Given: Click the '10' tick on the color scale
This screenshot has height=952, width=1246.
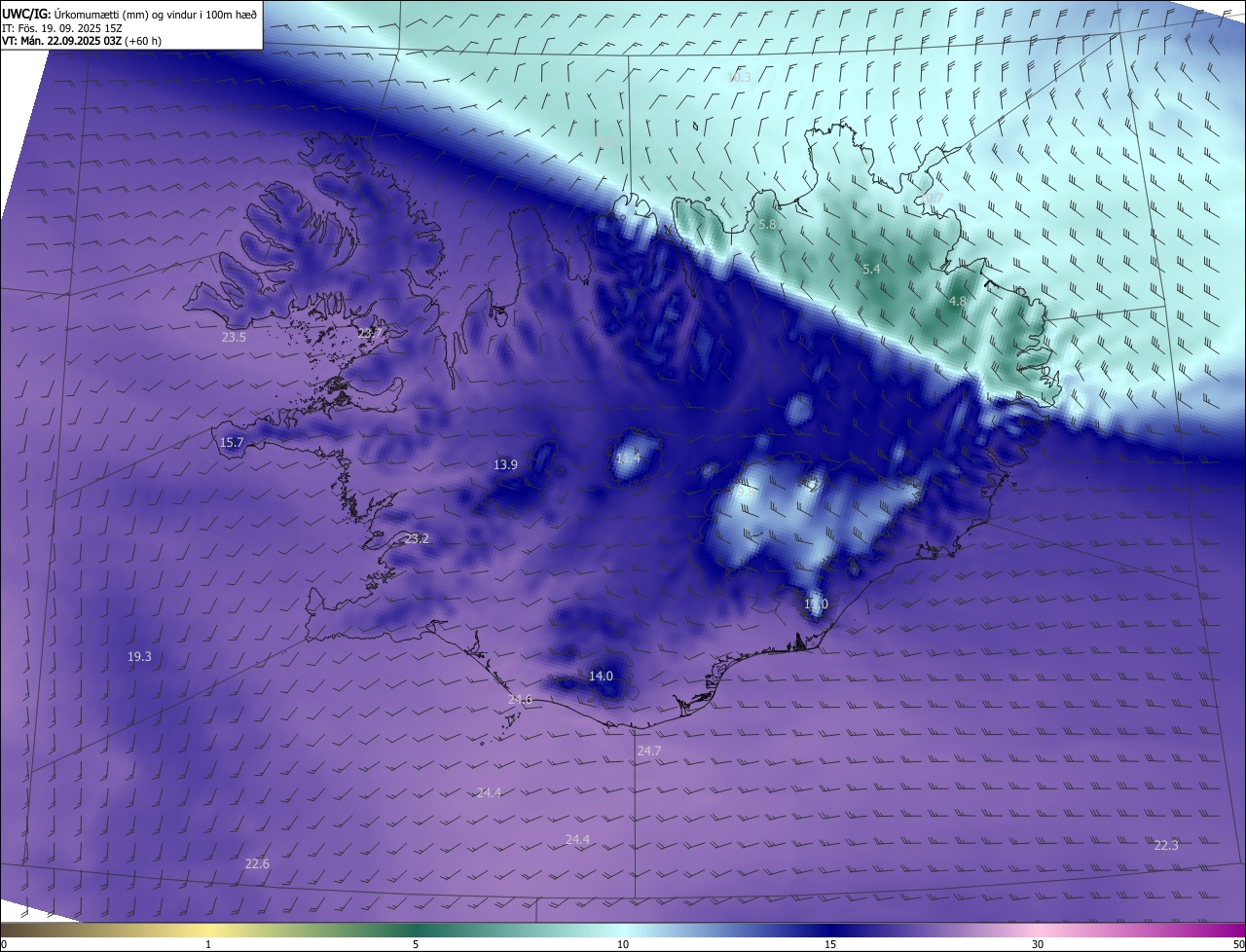Looking at the screenshot, I should 623,944.
